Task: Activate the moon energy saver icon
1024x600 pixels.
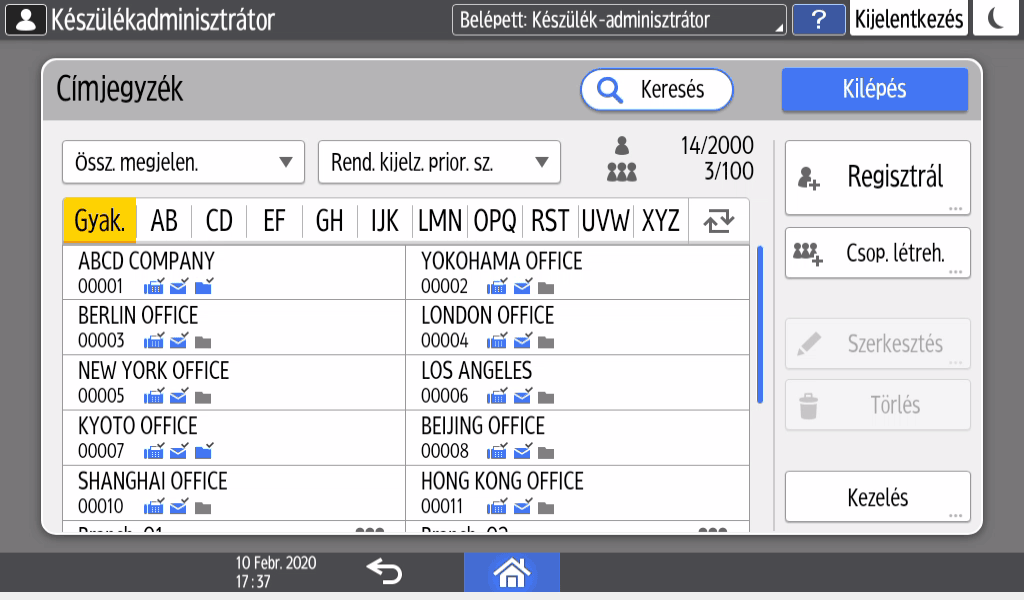Action: [x=995, y=19]
